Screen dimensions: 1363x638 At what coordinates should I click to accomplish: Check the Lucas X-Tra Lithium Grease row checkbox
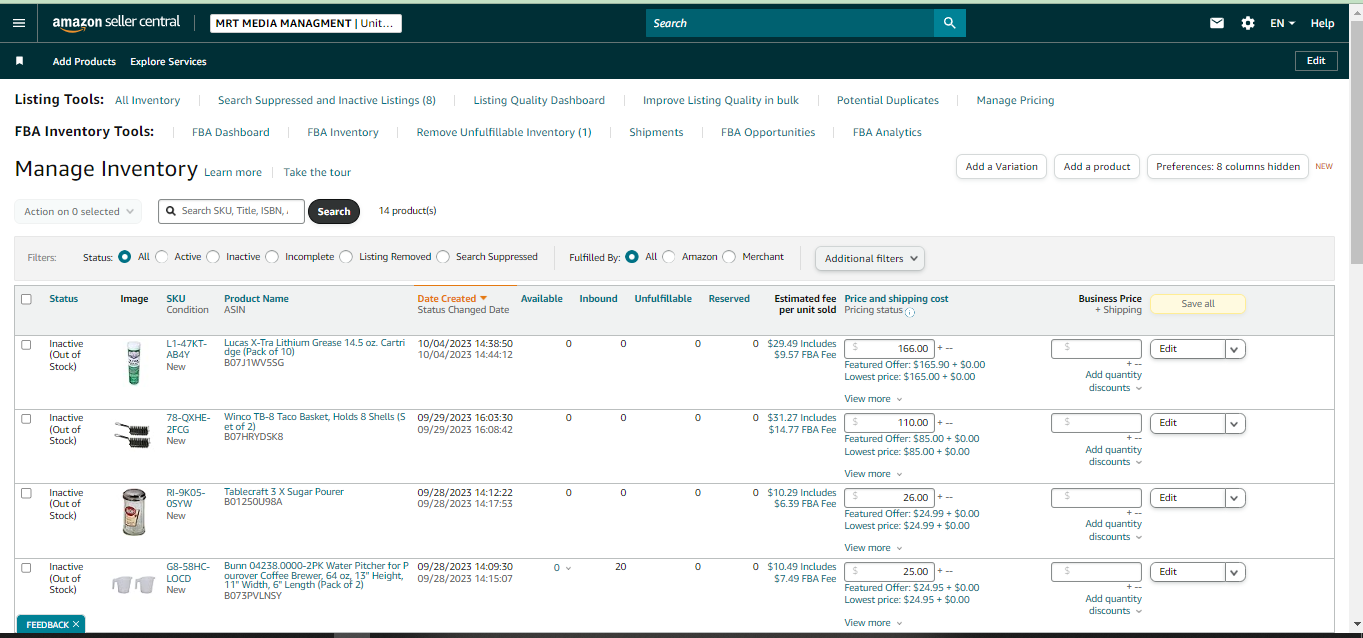coord(26,344)
